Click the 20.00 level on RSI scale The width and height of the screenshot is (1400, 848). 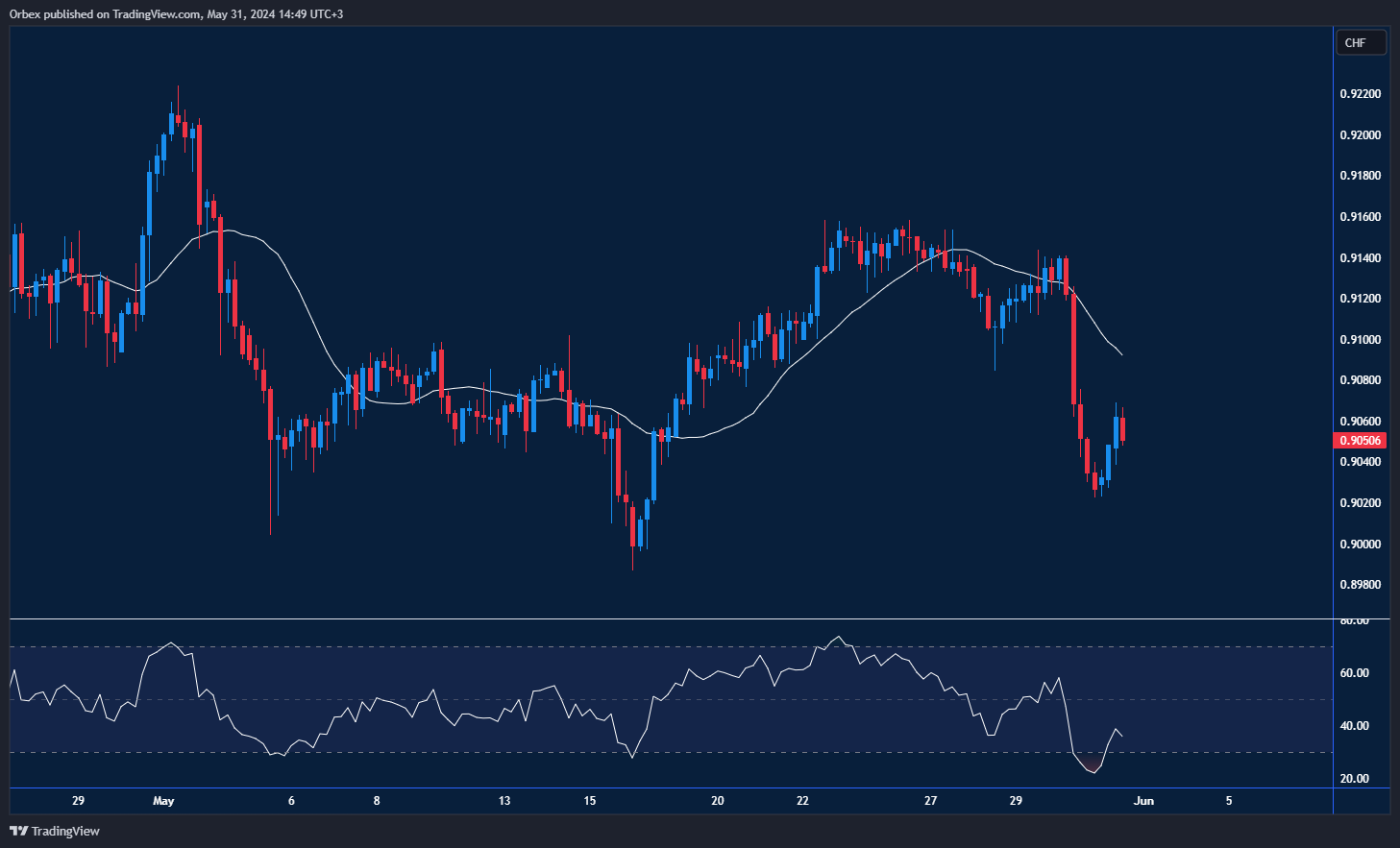pyautogui.click(x=1354, y=779)
